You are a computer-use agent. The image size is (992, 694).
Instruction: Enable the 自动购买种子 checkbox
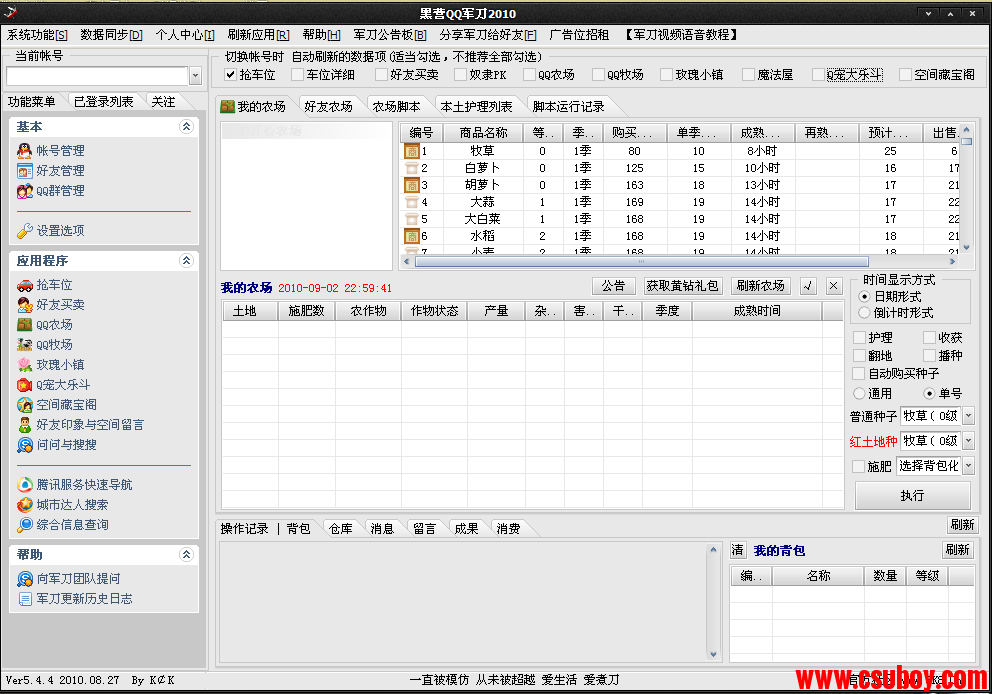tap(859, 374)
